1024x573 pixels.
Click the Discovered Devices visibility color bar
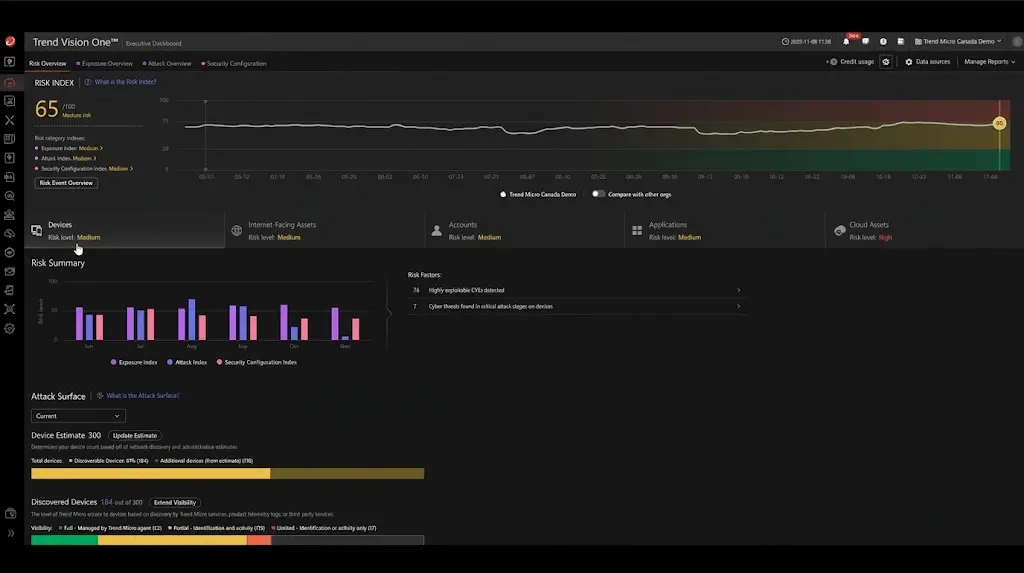[x=227, y=540]
